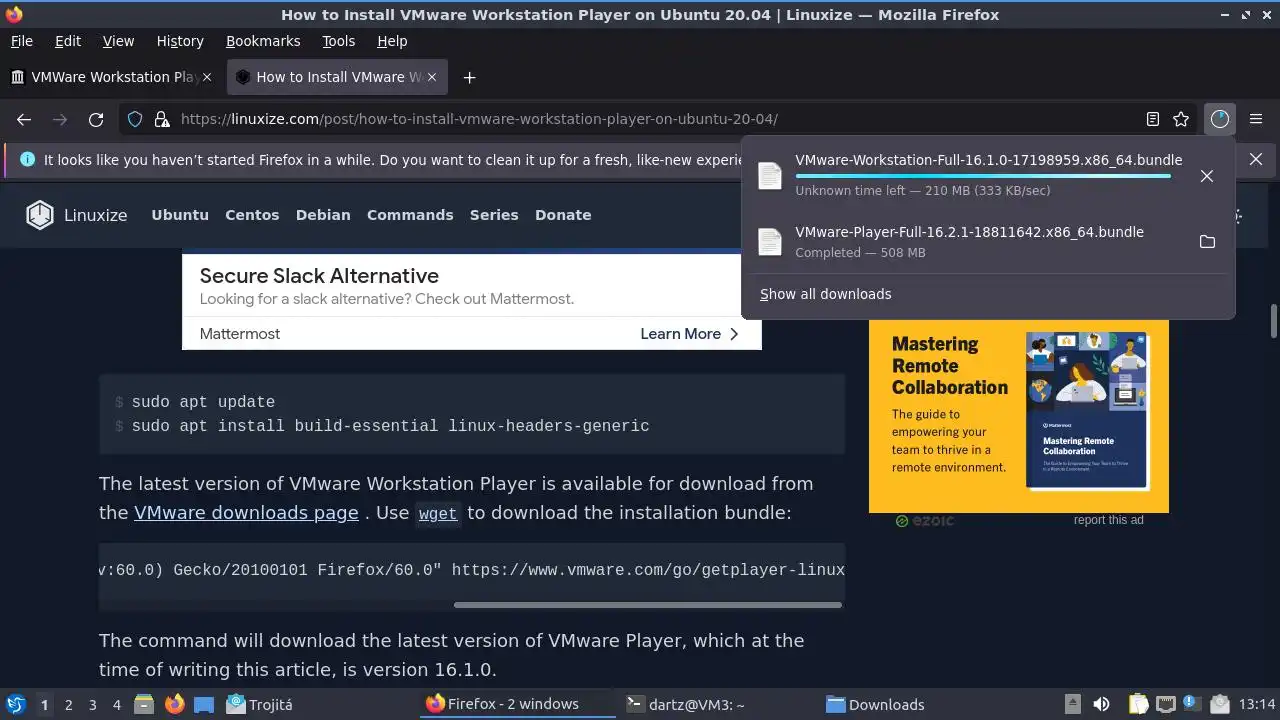Follow the VMware downloads page link
Screen dimensions: 1280x720
tap(246, 513)
